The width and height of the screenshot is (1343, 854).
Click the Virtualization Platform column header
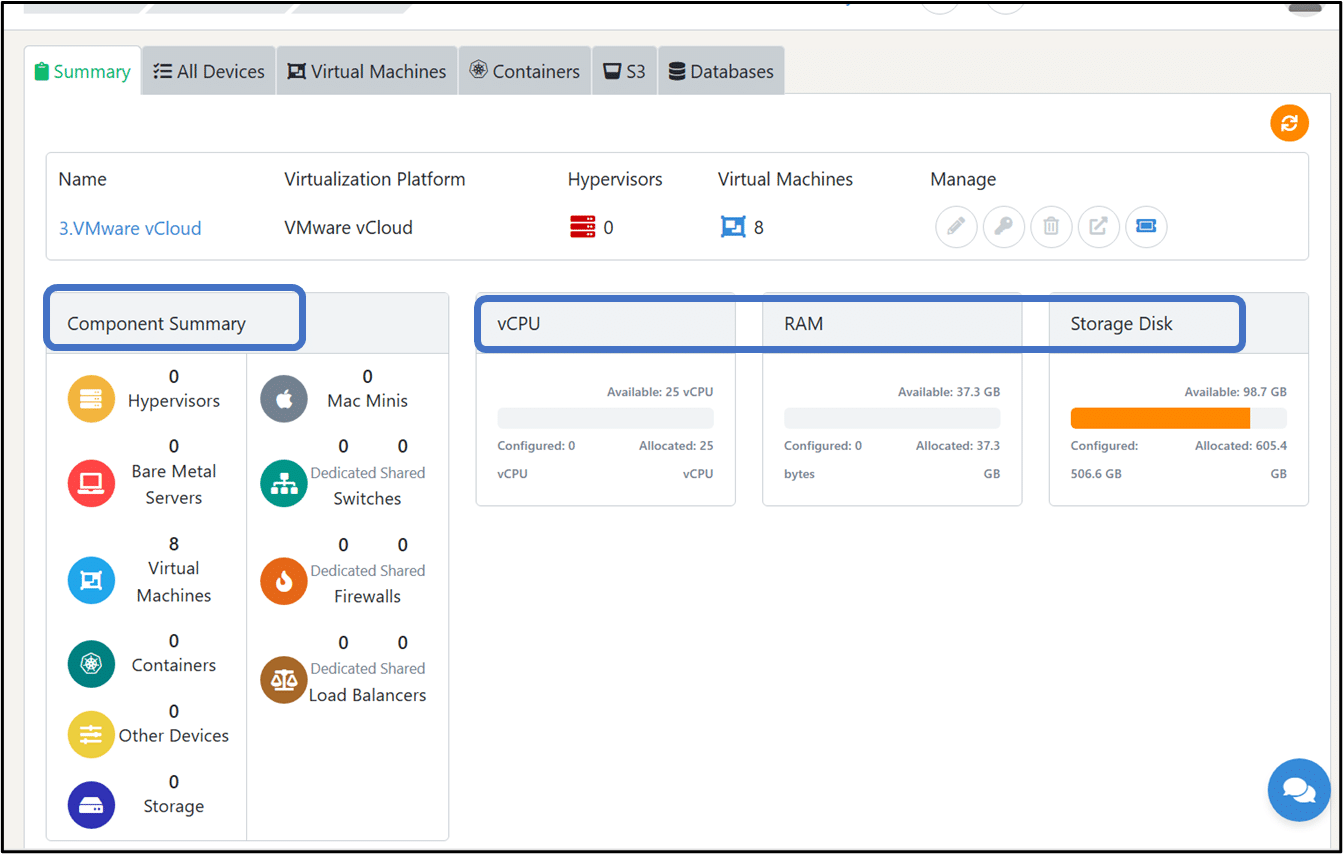pyautogui.click(x=375, y=180)
